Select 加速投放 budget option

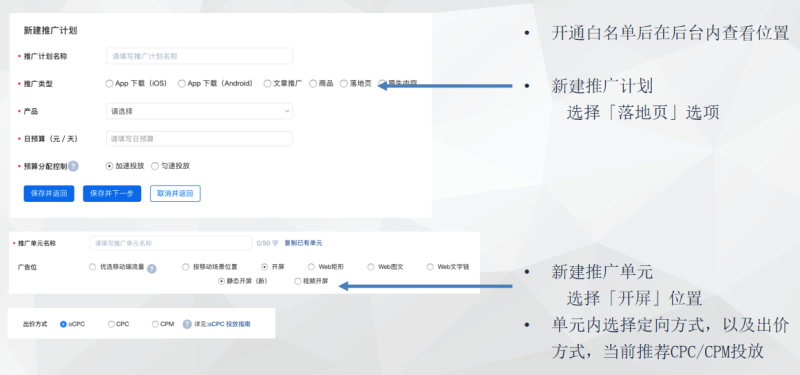click(x=109, y=166)
